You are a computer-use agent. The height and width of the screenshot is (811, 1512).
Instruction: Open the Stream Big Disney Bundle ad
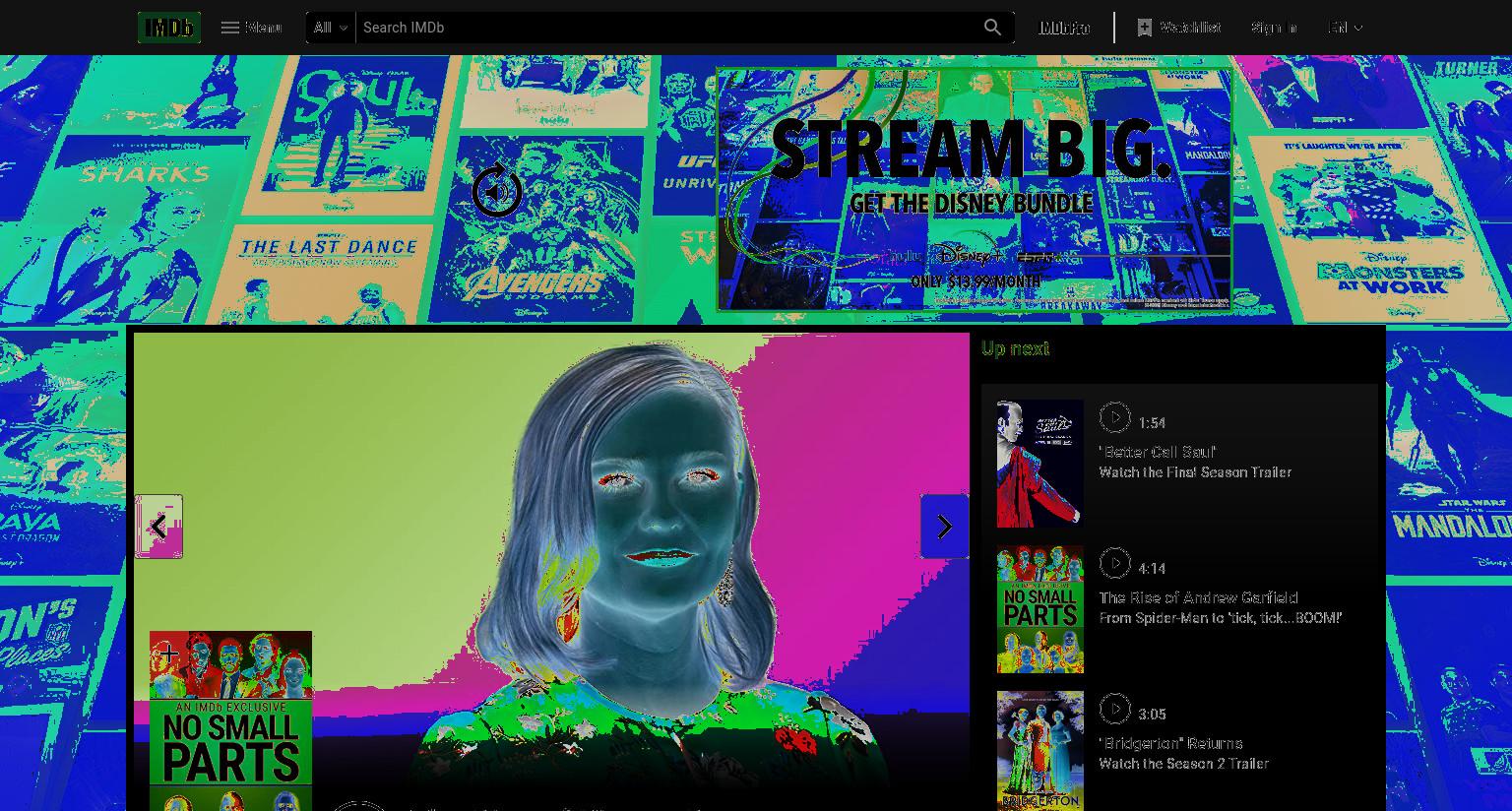click(x=975, y=189)
